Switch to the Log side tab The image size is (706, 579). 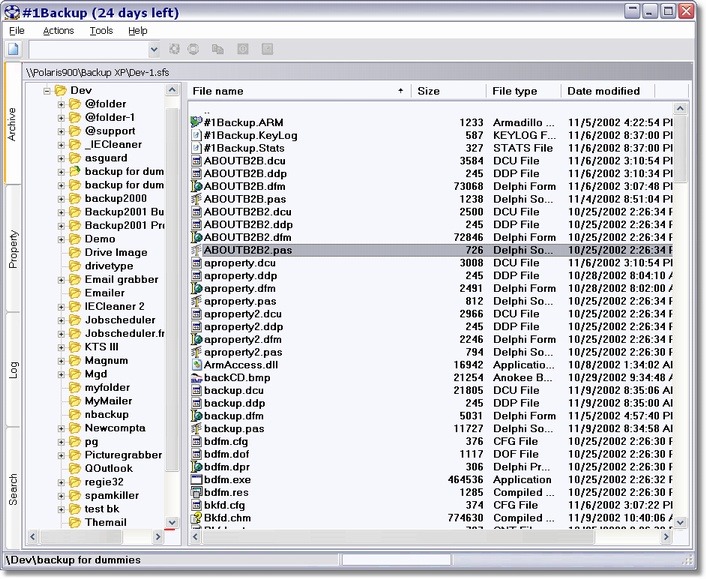(13, 369)
